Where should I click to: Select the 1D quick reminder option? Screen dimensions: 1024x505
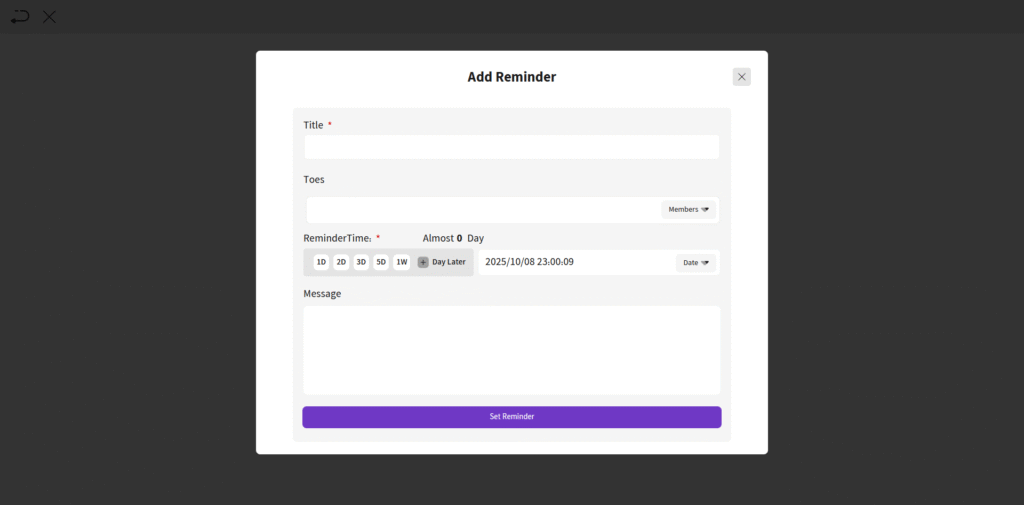pyautogui.click(x=321, y=262)
